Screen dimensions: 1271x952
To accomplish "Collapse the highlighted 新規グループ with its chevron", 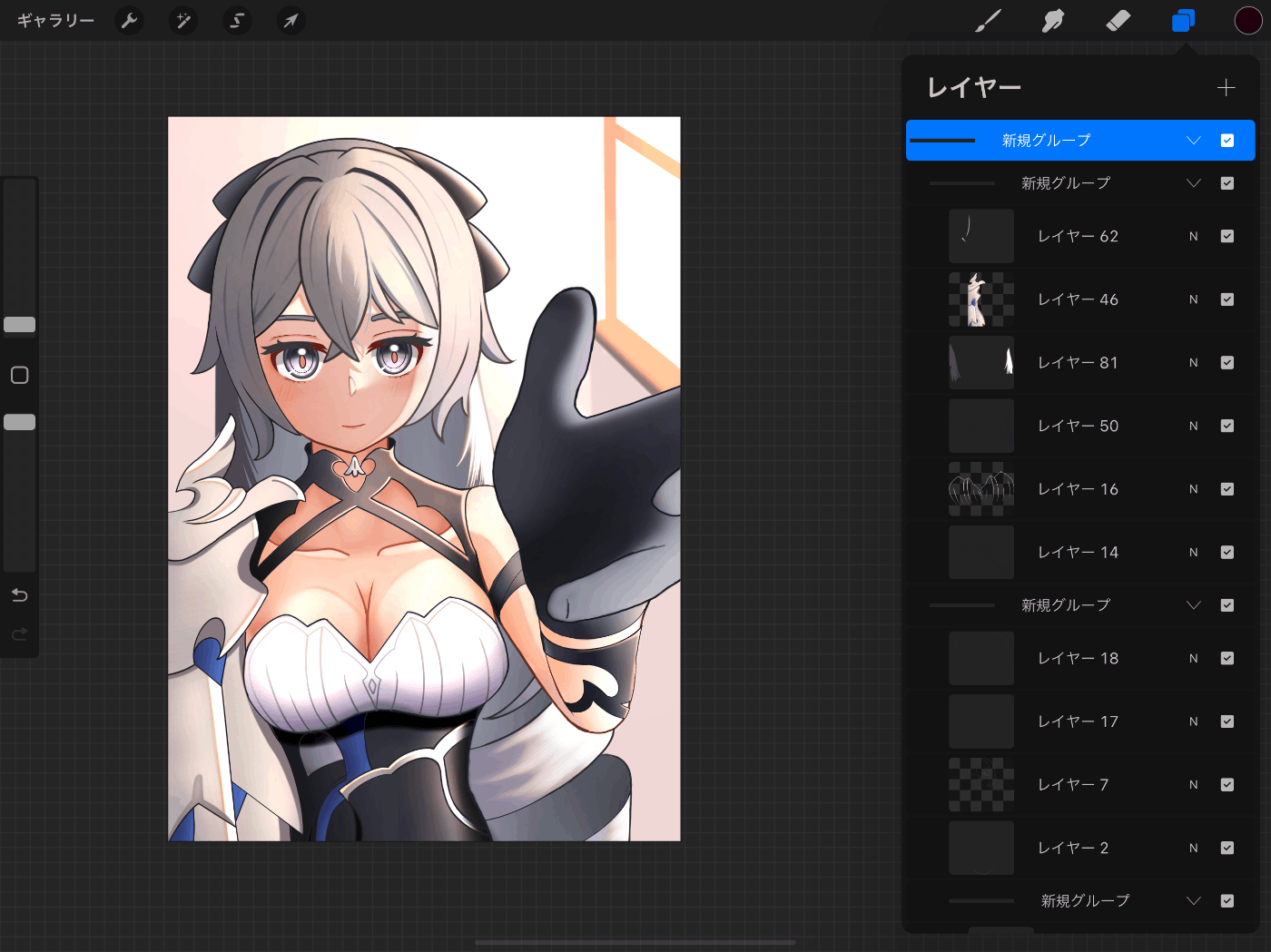I will 1194,141.
